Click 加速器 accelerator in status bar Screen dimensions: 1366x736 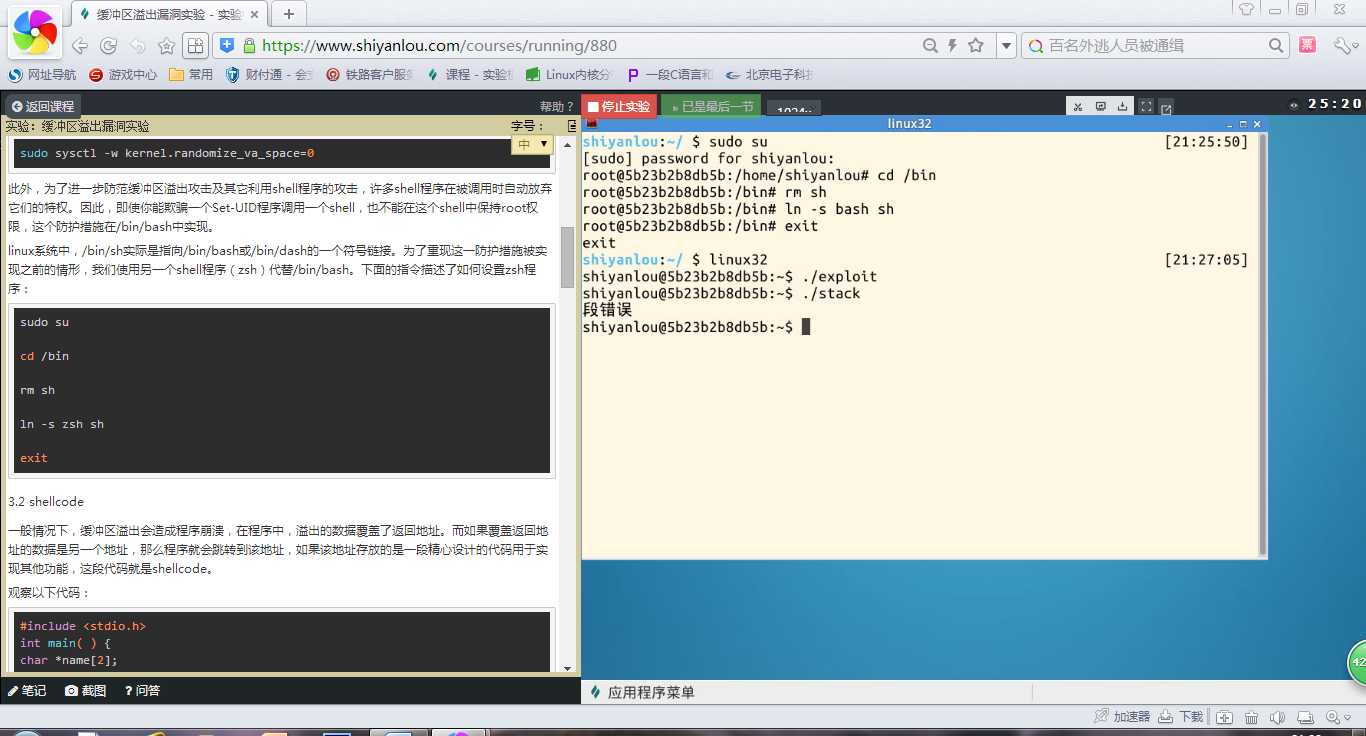tap(1122, 717)
